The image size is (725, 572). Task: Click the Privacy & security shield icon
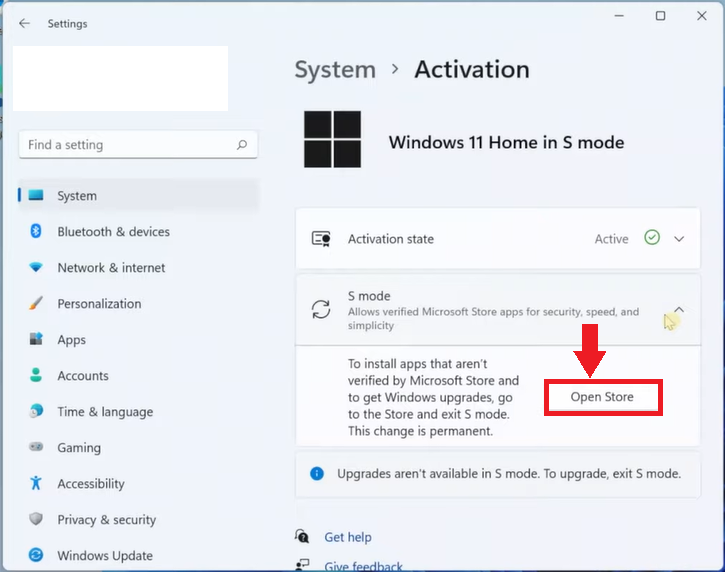[36, 520]
